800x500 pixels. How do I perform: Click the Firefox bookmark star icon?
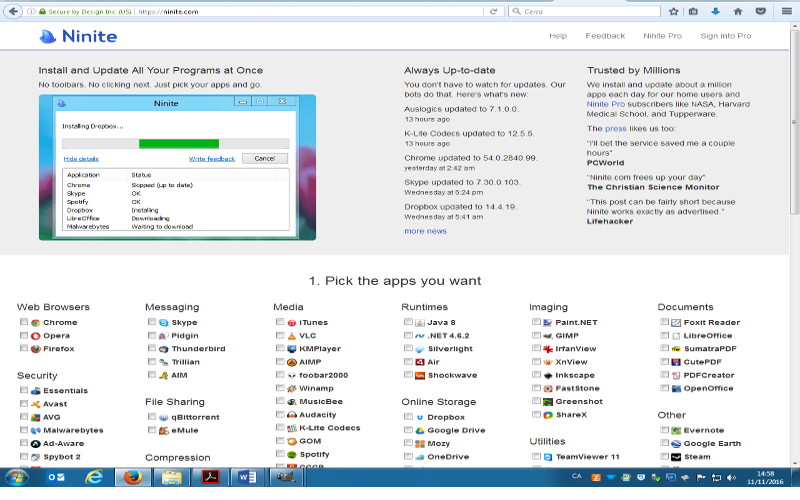[673, 11]
